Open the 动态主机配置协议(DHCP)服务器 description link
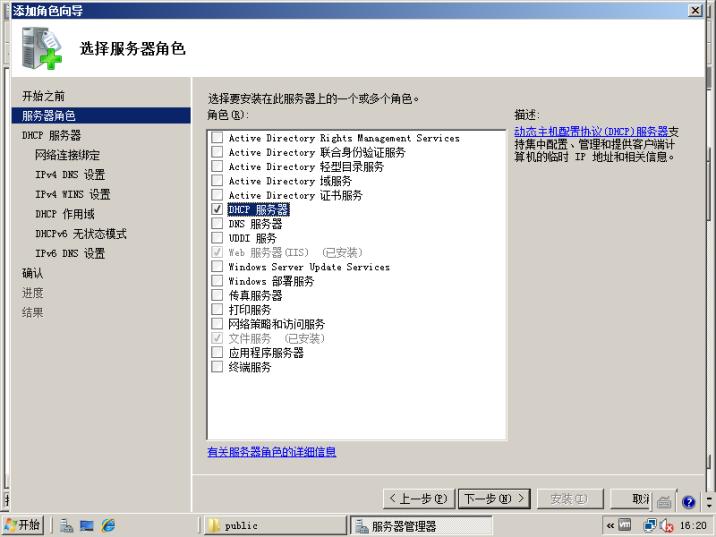The image size is (716, 537). pos(591,132)
